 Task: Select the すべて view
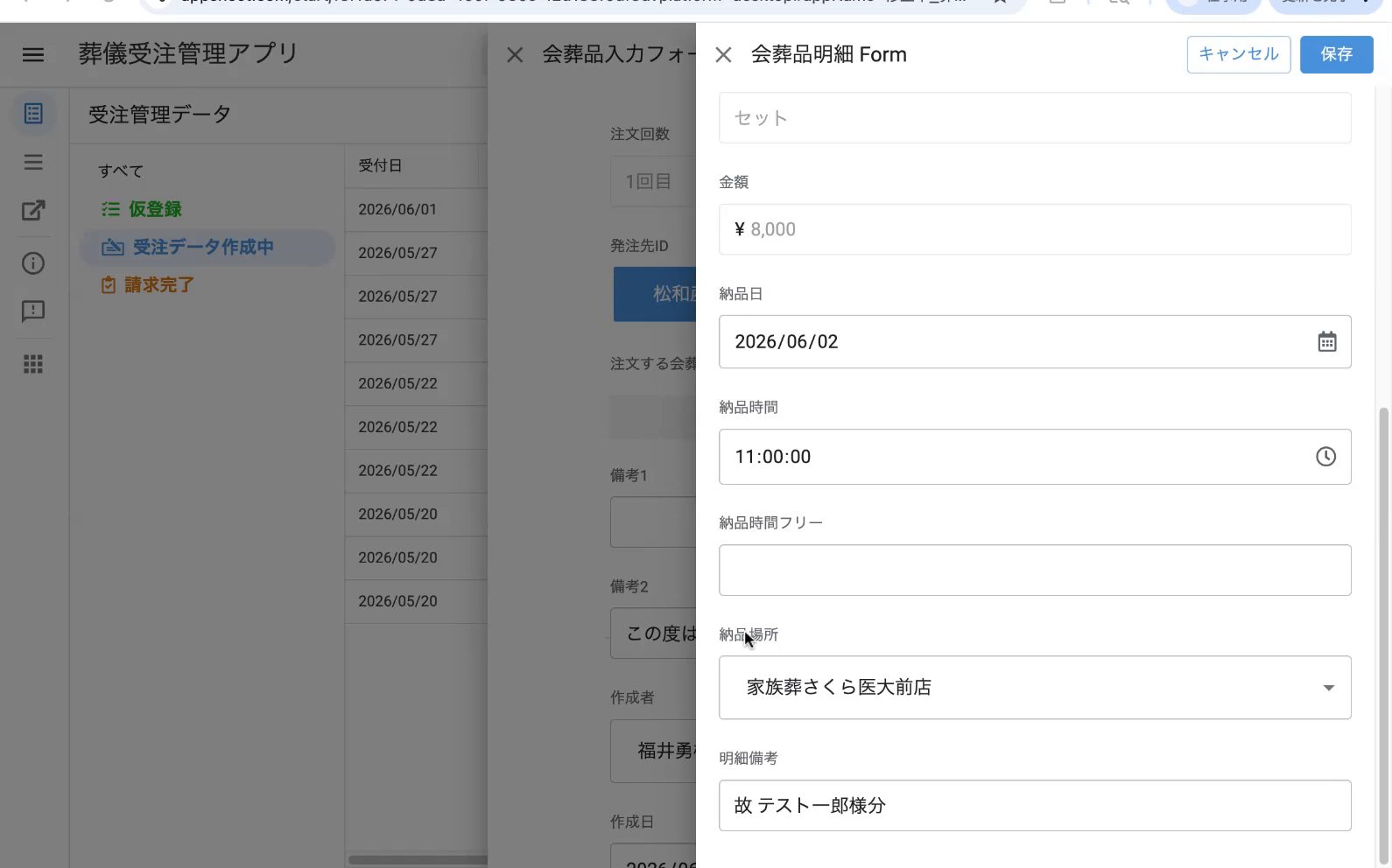click(x=121, y=171)
